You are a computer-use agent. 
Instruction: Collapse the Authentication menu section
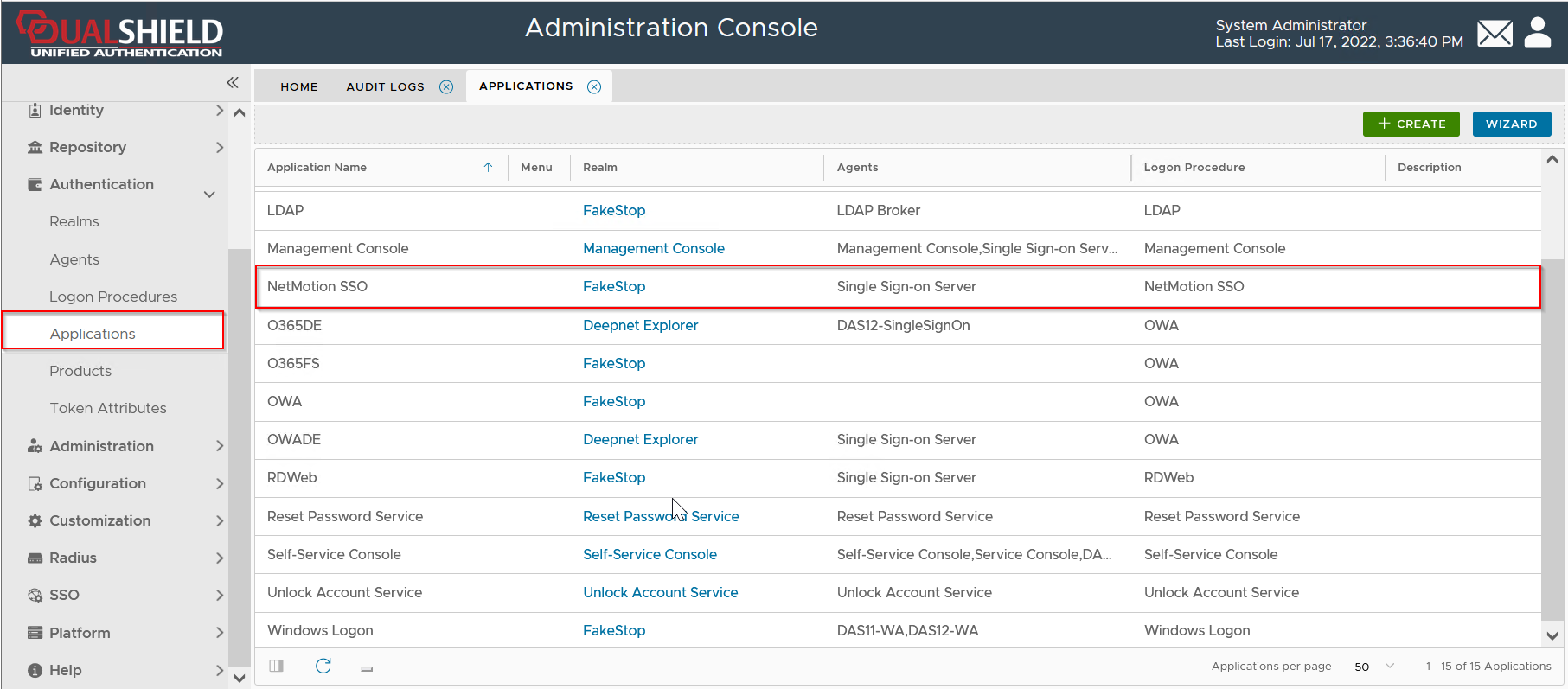209,194
